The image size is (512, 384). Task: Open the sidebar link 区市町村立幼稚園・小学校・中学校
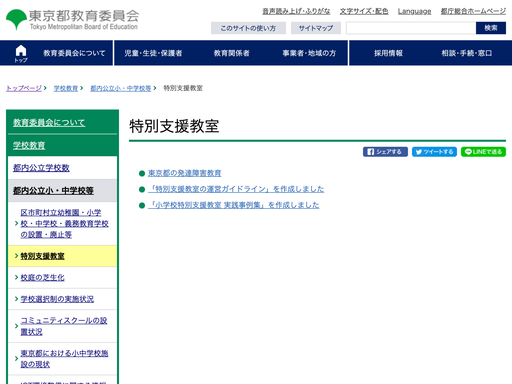[64, 224]
